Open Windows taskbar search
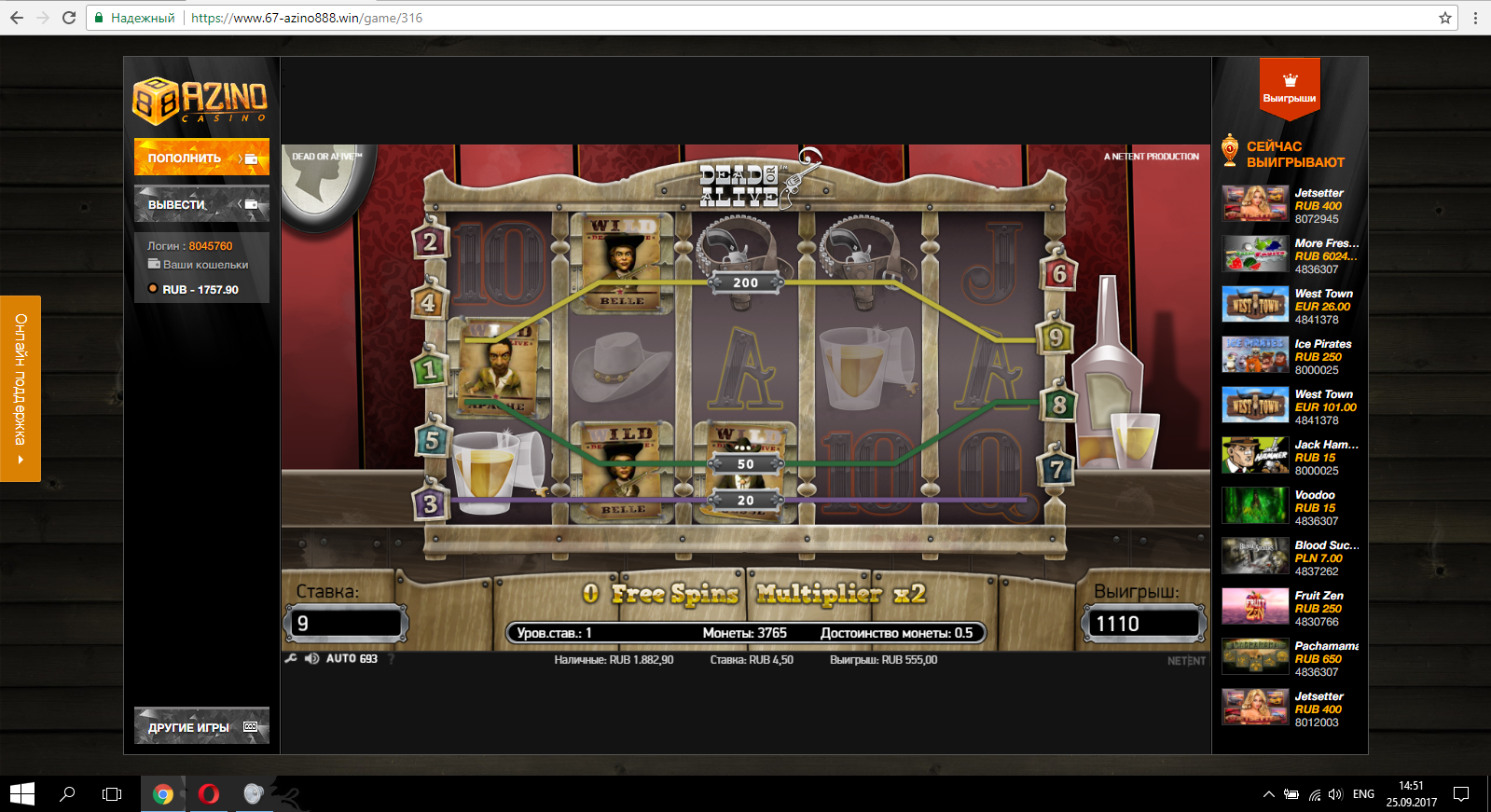 [67, 793]
